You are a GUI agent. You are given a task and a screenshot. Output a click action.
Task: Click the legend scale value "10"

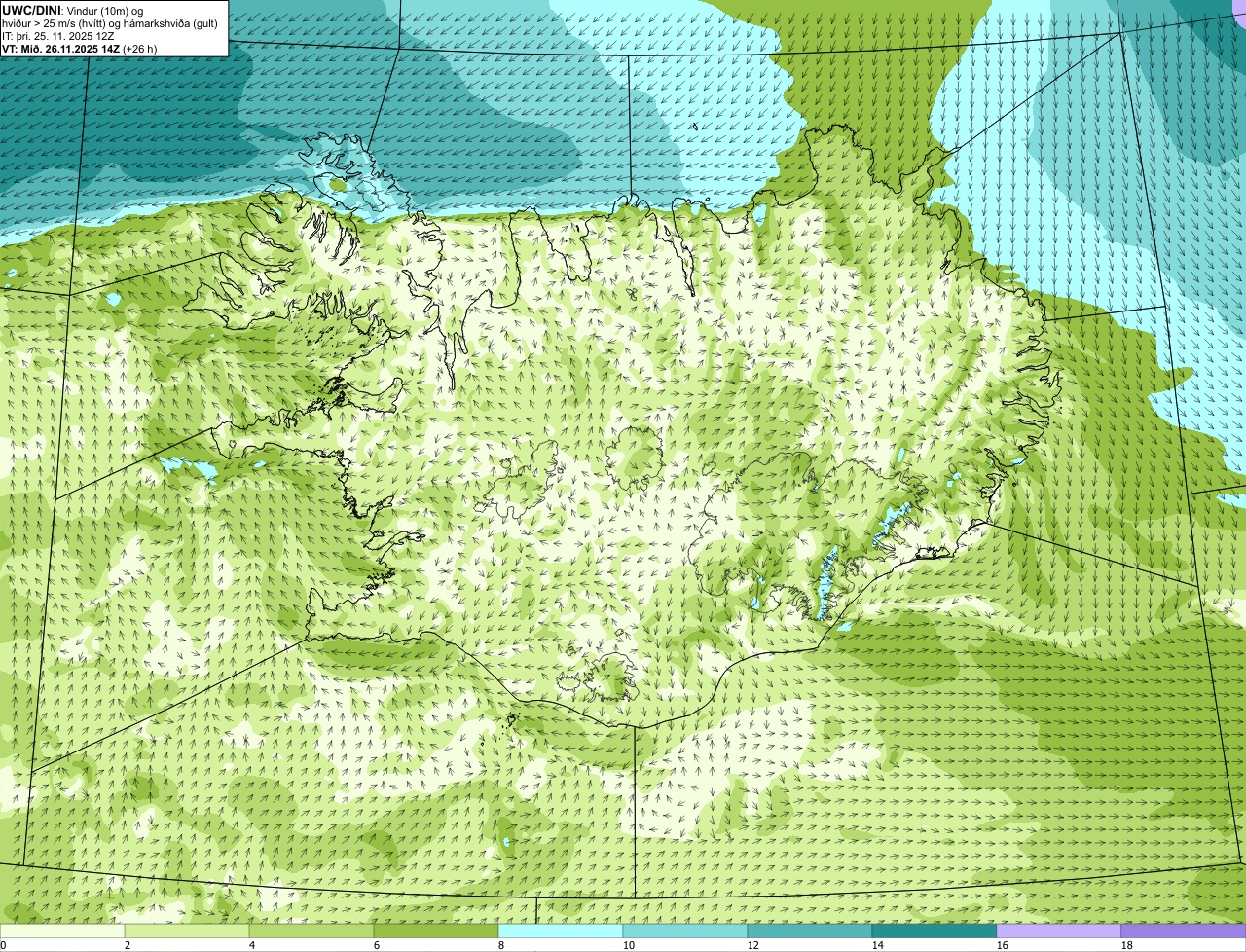tap(629, 945)
